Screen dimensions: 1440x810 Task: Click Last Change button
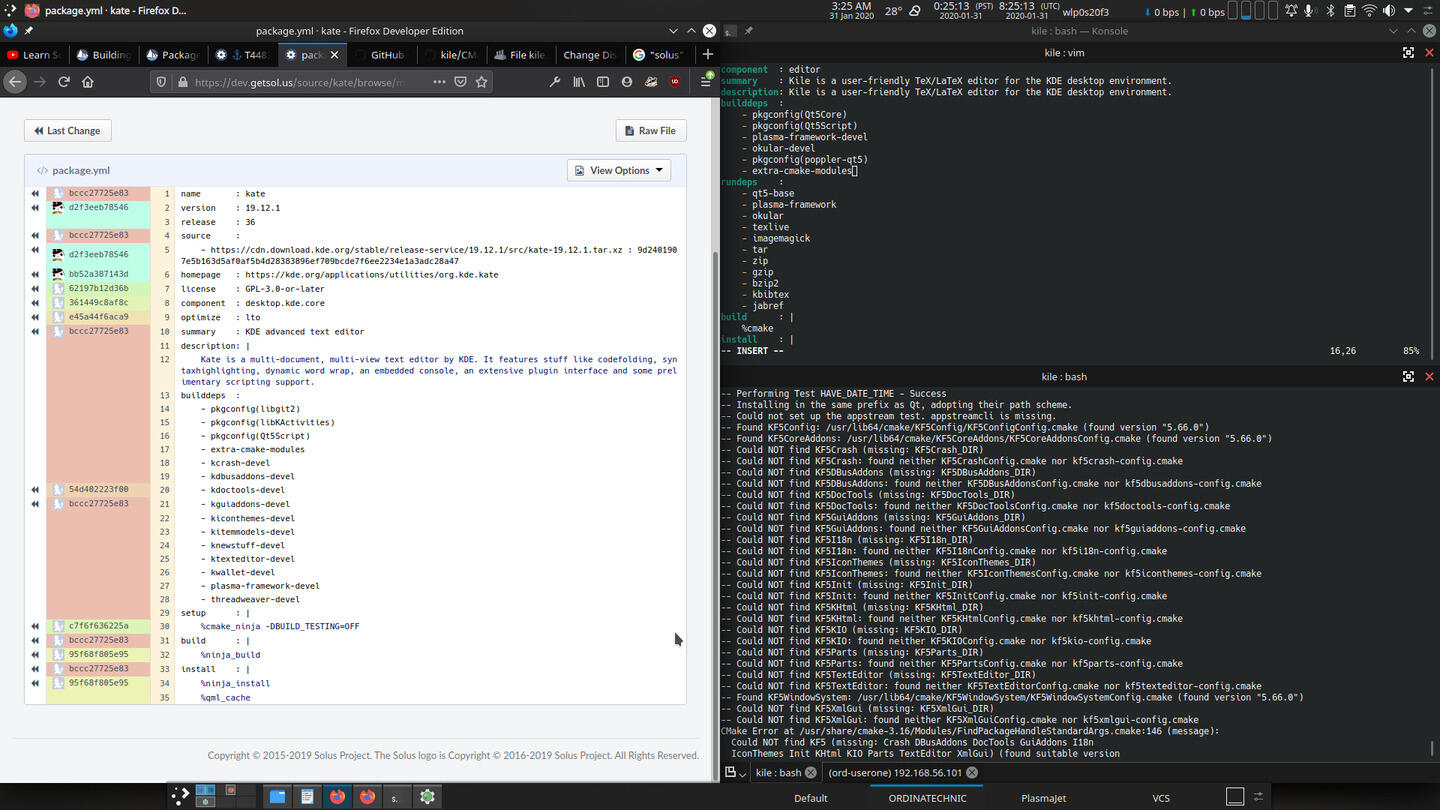[x=67, y=131]
